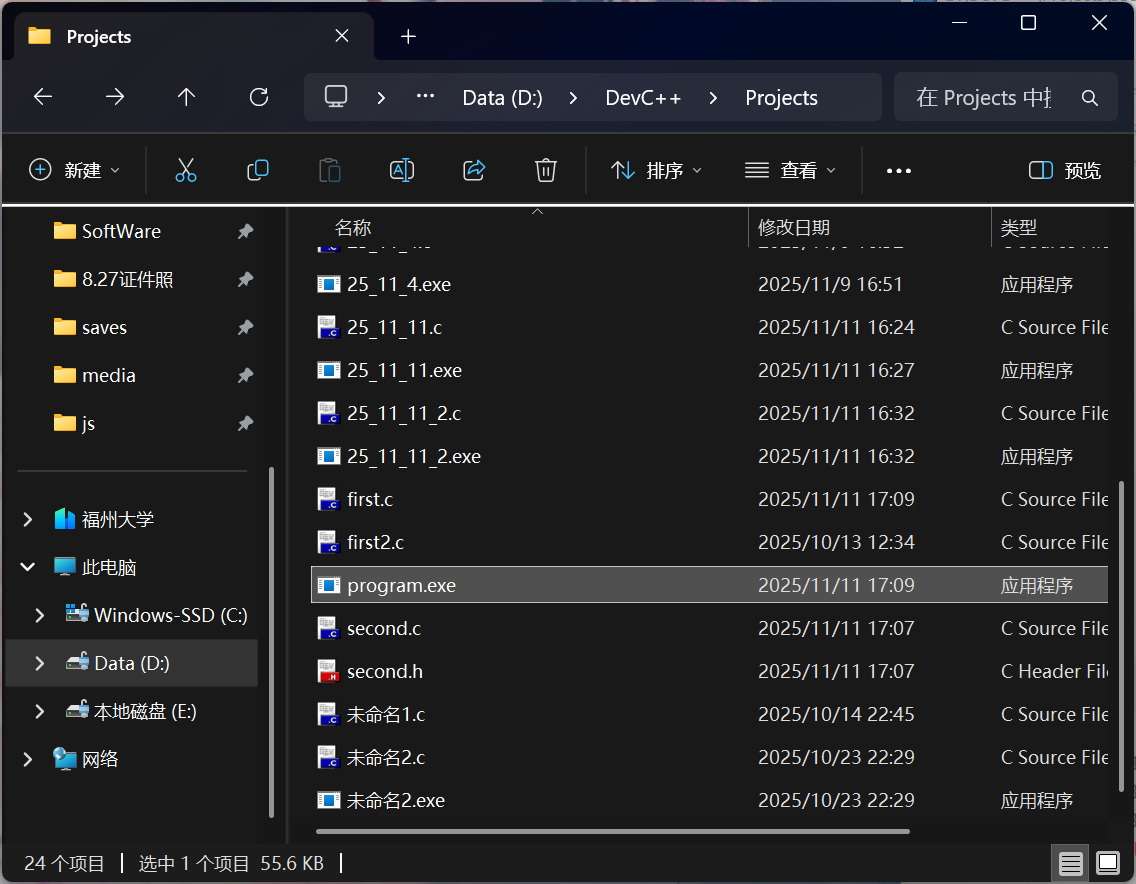Screen dimensions: 1136x884
Task: Select 未命名2.exe file
Action: pyautogui.click(x=709, y=801)
